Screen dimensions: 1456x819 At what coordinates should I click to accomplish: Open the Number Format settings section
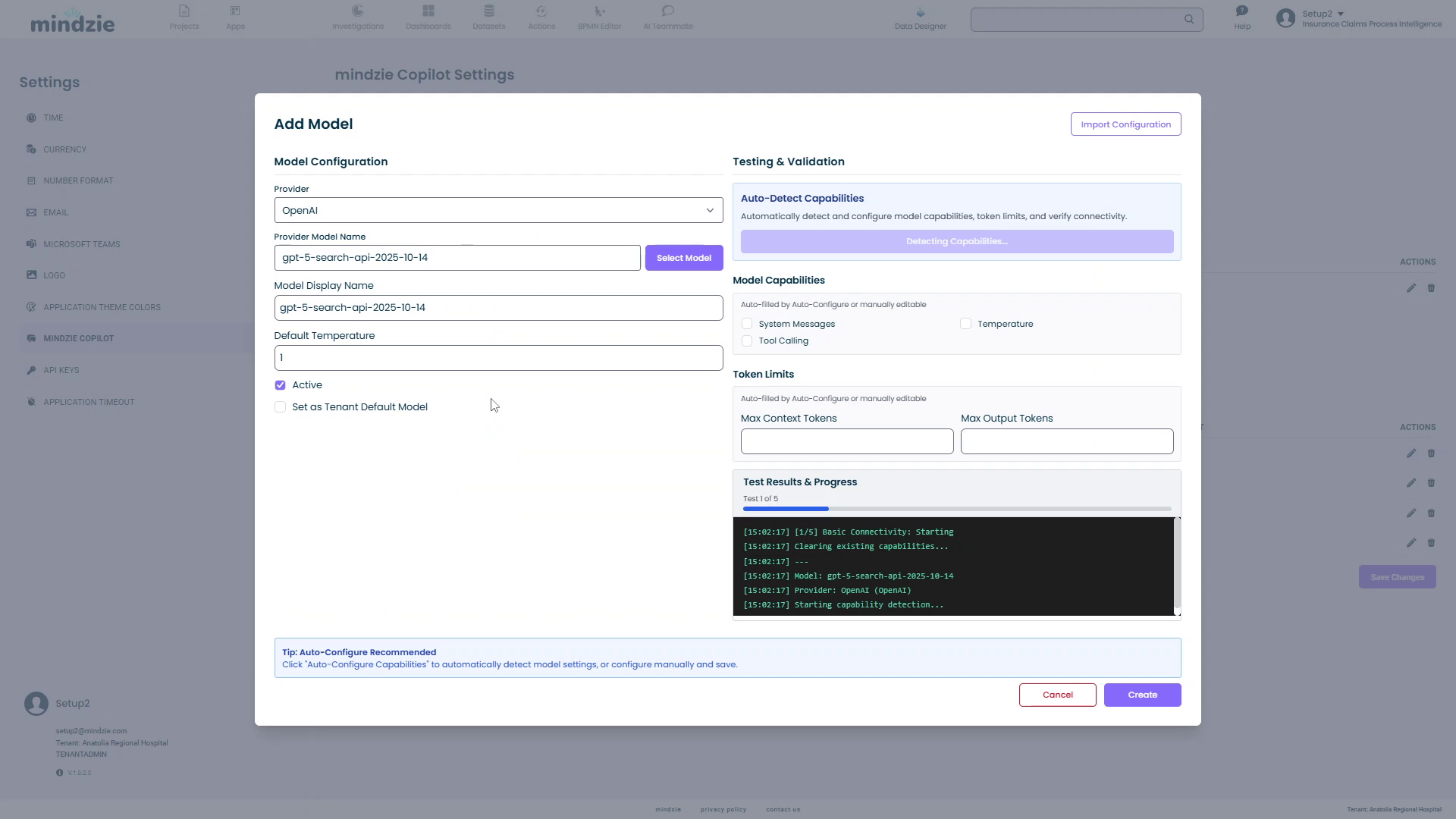[x=78, y=181]
